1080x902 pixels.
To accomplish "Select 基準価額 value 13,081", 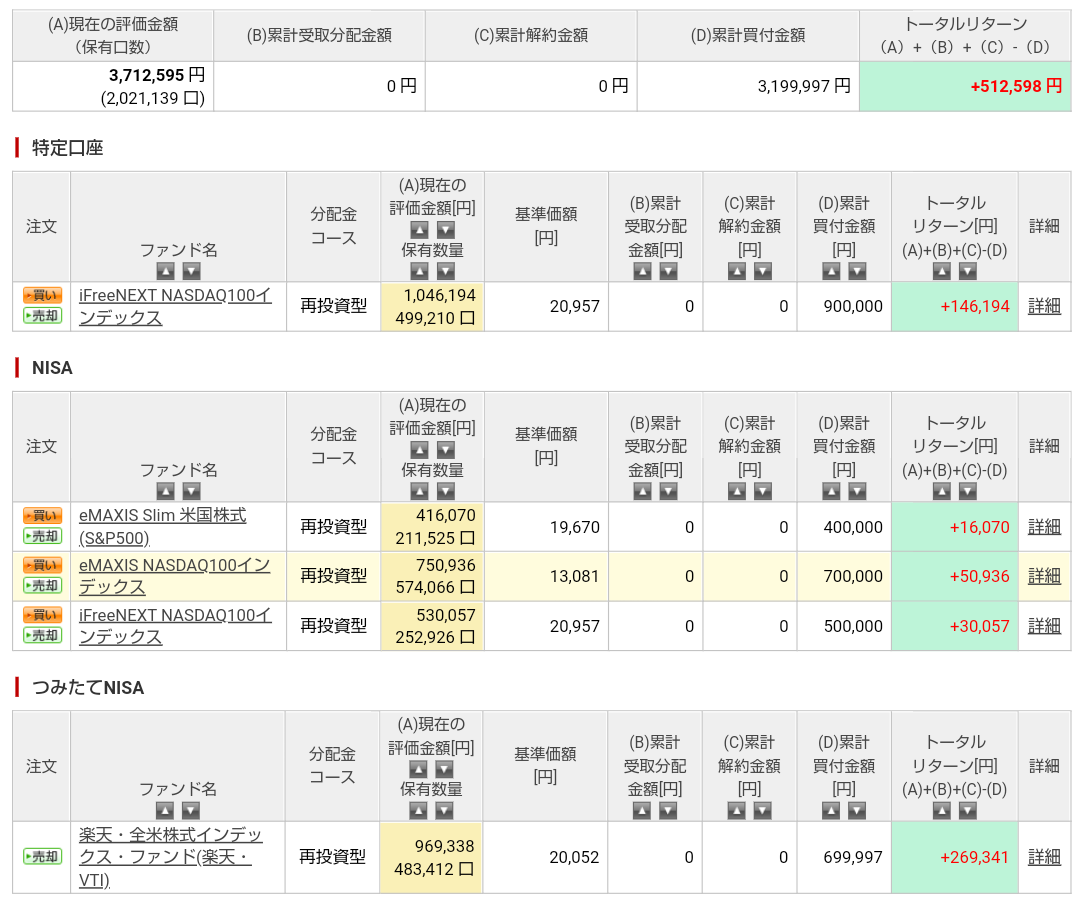I will tap(574, 576).
